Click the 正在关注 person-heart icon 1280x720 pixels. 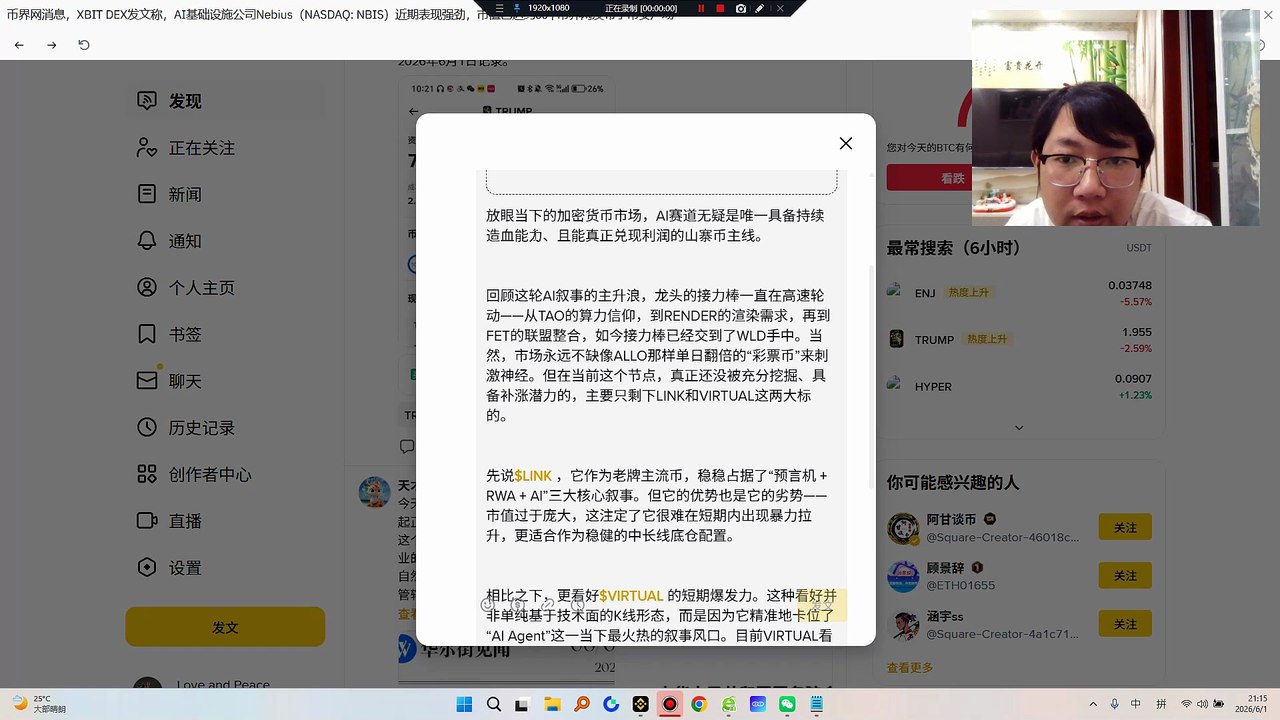point(147,148)
